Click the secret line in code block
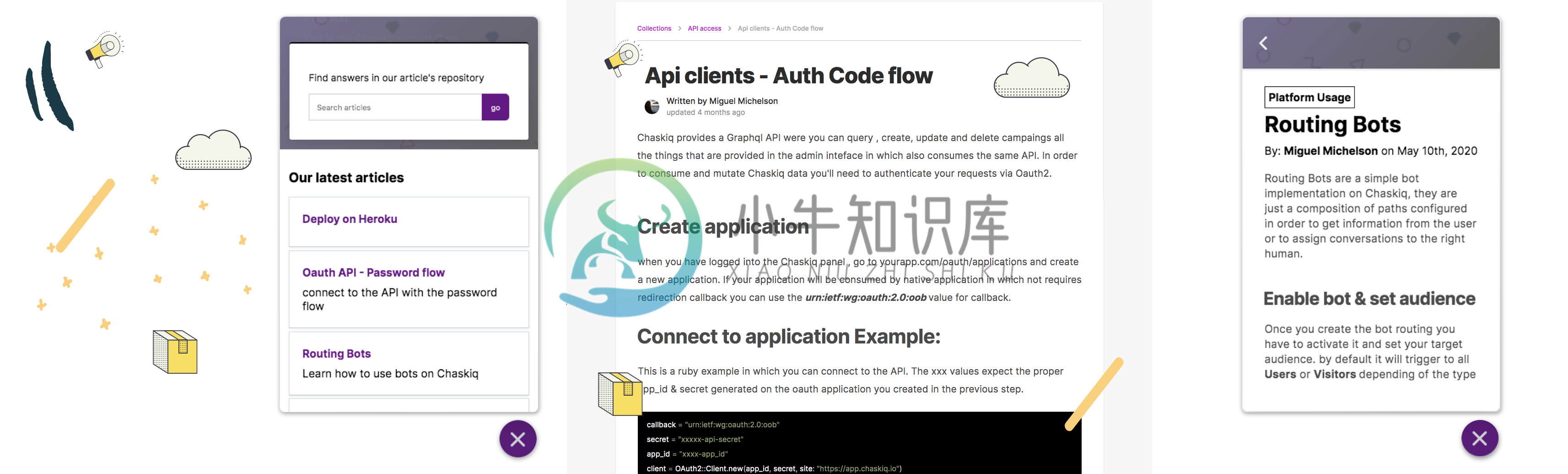1568x474 pixels. [695, 439]
